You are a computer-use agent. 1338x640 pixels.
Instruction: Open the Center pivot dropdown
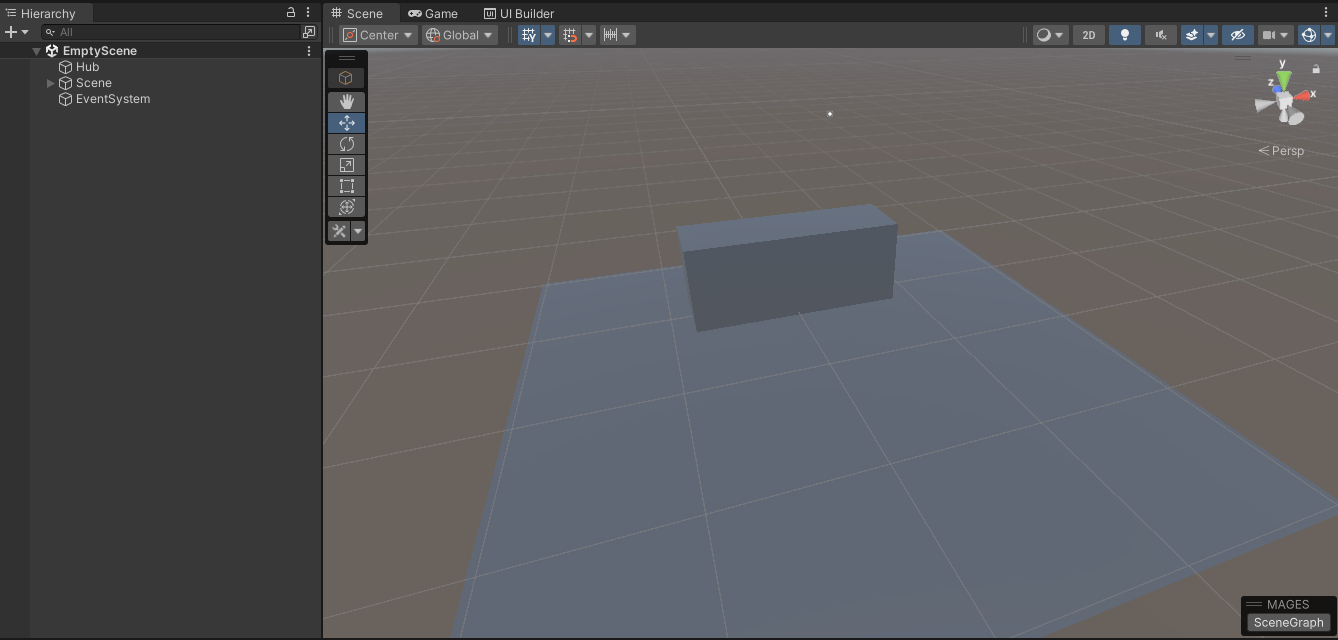pyautogui.click(x=377, y=34)
